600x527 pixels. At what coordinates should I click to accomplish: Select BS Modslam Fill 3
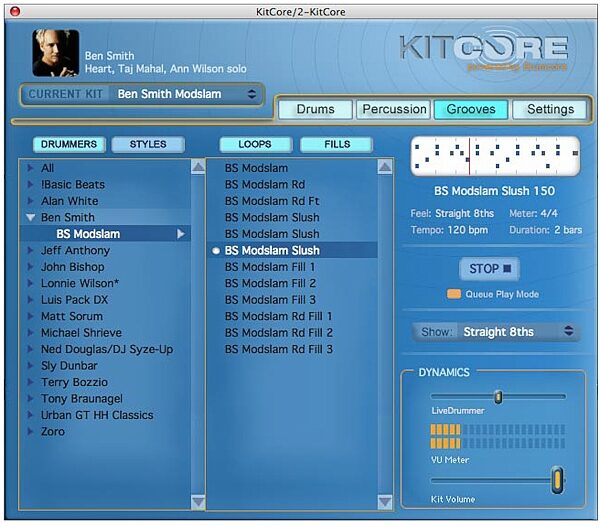click(270, 300)
